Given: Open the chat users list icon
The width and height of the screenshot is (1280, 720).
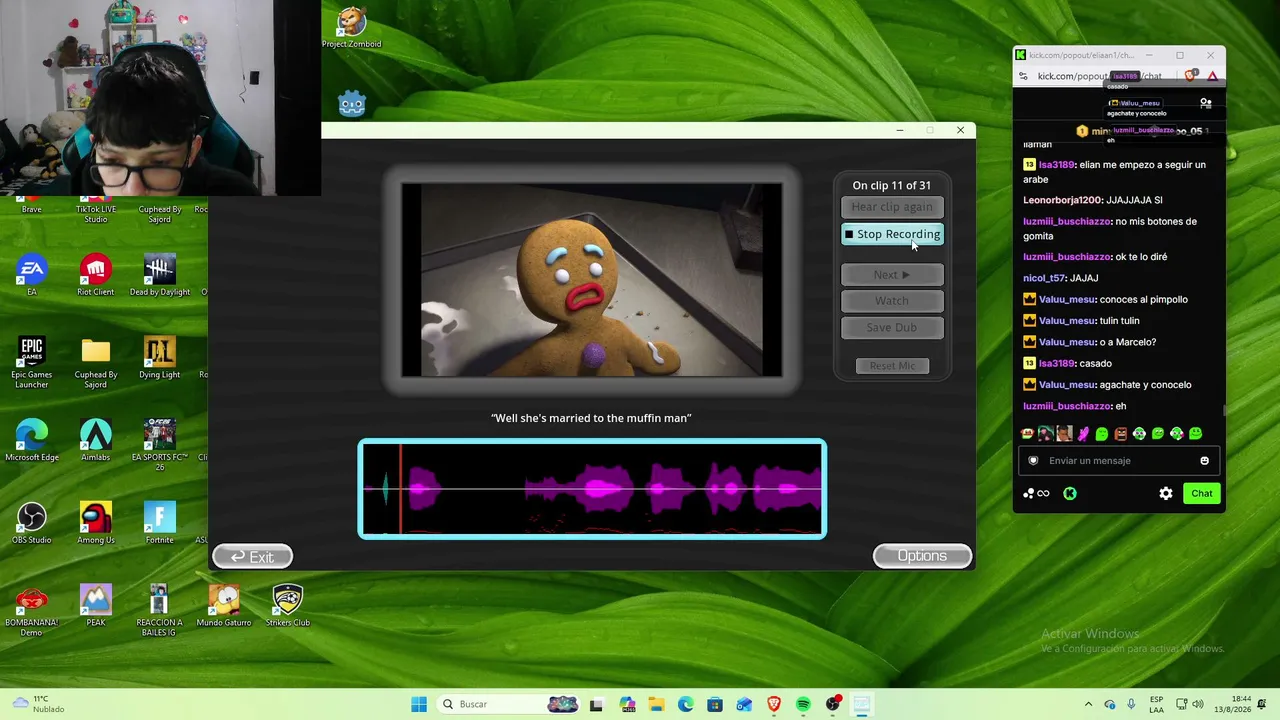Looking at the screenshot, I should [1206, 103].
